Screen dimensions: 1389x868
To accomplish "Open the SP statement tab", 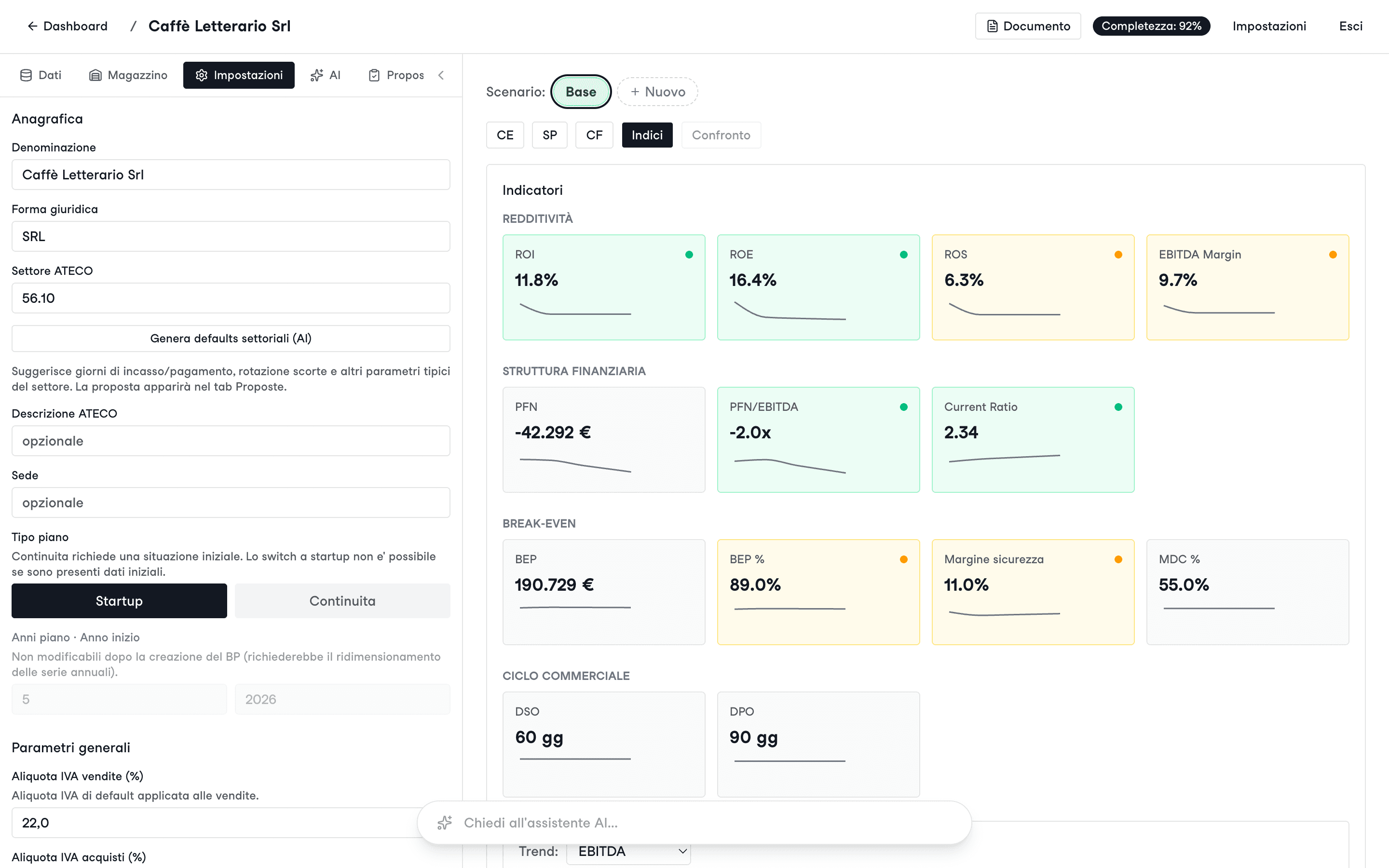I will click(x=549, y=135).
